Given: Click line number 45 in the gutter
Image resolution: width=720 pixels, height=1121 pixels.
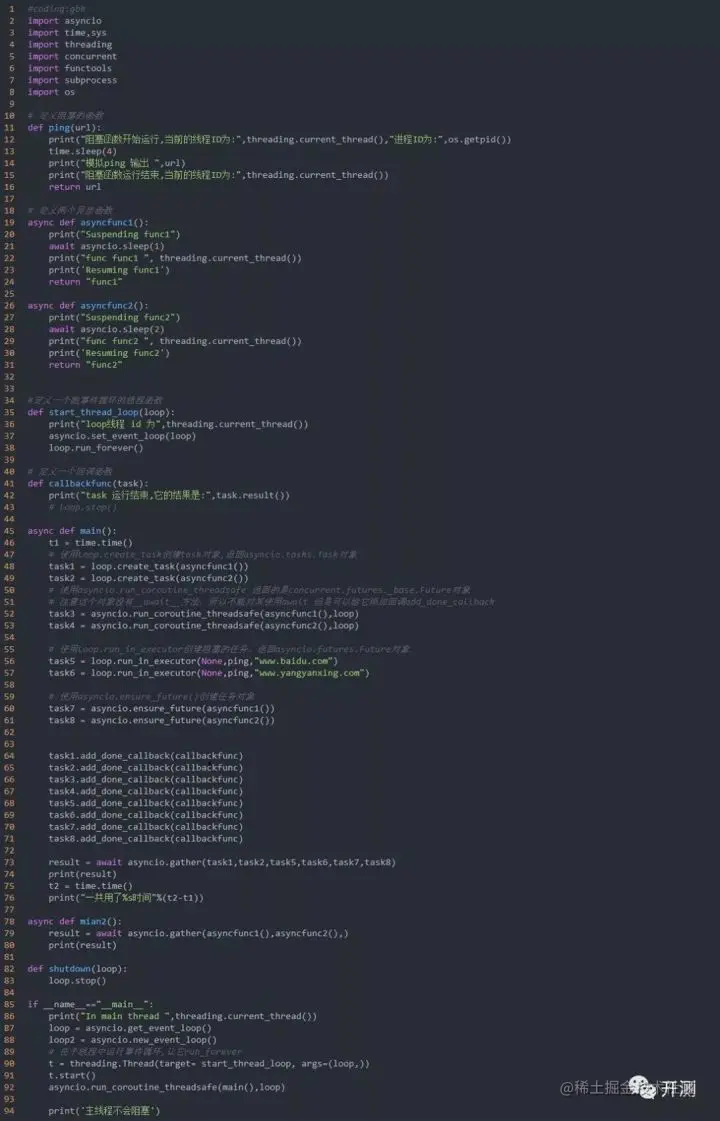Looking at the screenshot, I should [x=9, y=530].
